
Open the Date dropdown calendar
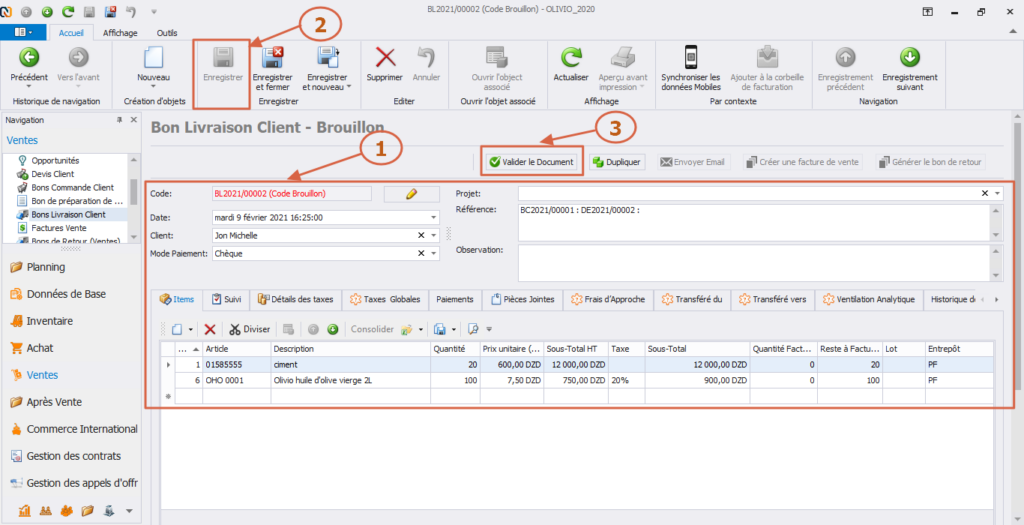[434, 217]
